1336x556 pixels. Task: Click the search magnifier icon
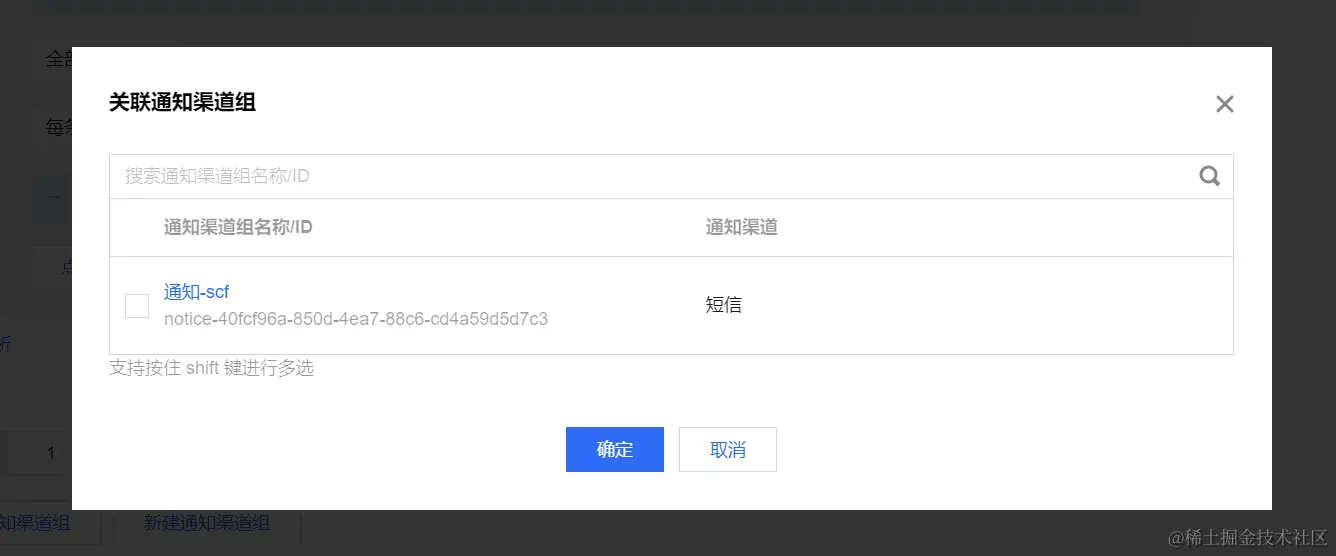pyautogui.click(x=1210, y=176)
